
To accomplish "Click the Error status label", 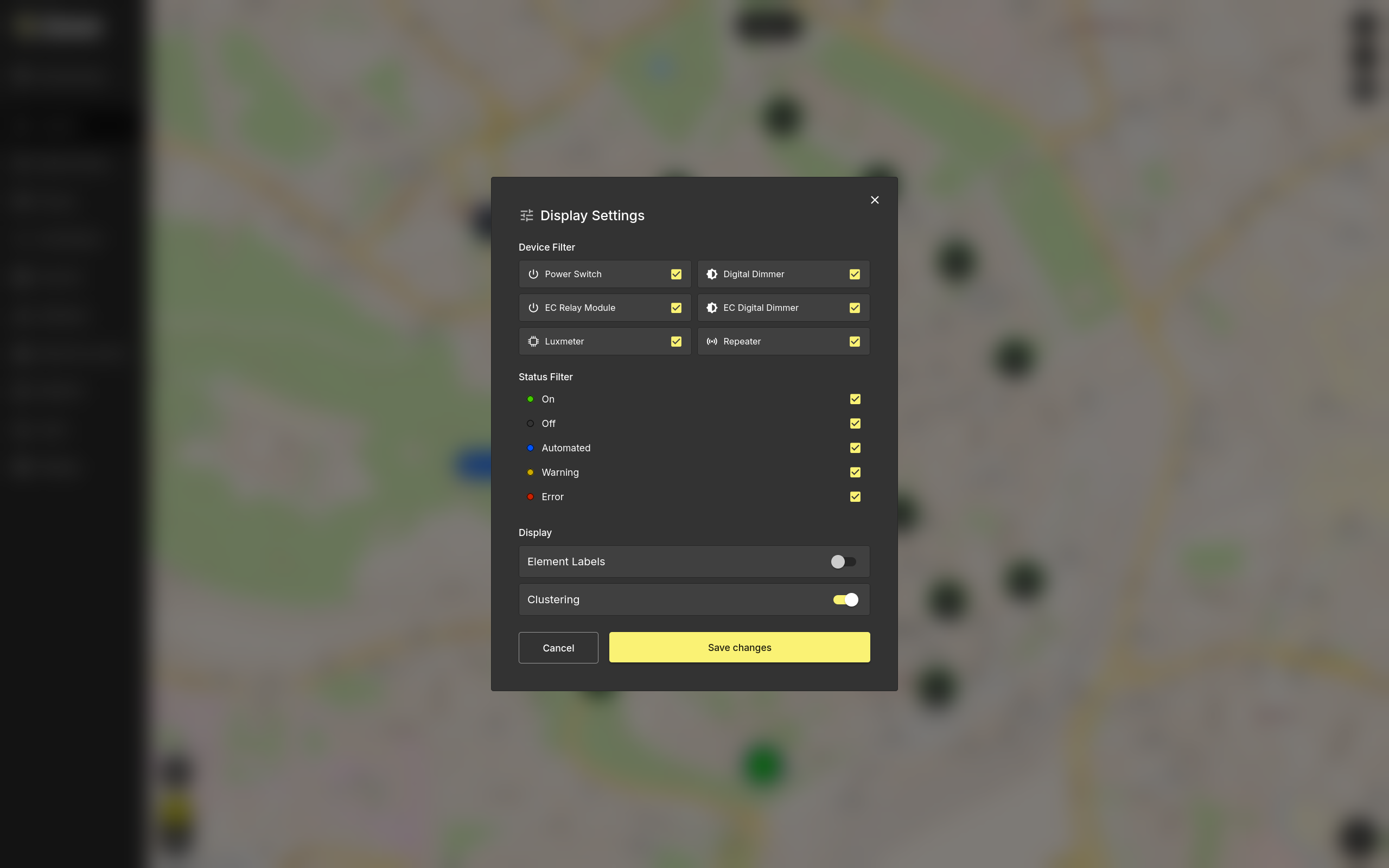I will 553,496.
